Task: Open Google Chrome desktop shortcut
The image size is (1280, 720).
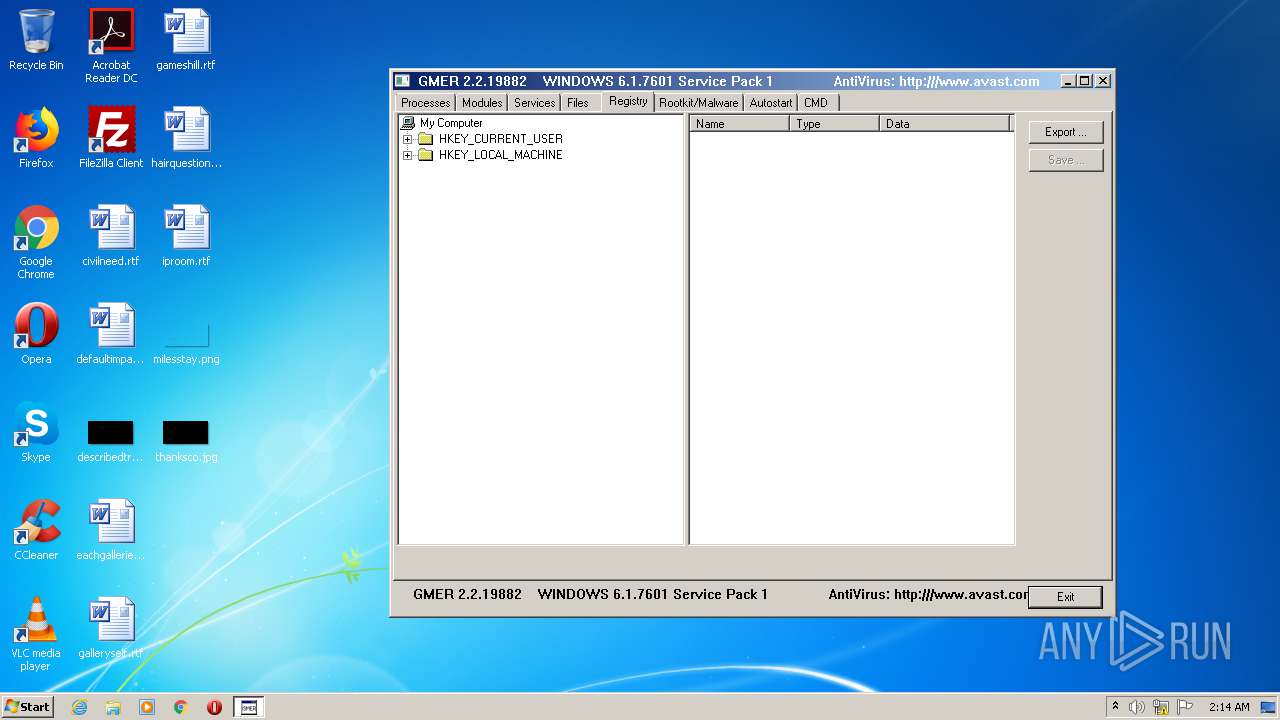Action: pyautogui.click(x=36, y=242)
